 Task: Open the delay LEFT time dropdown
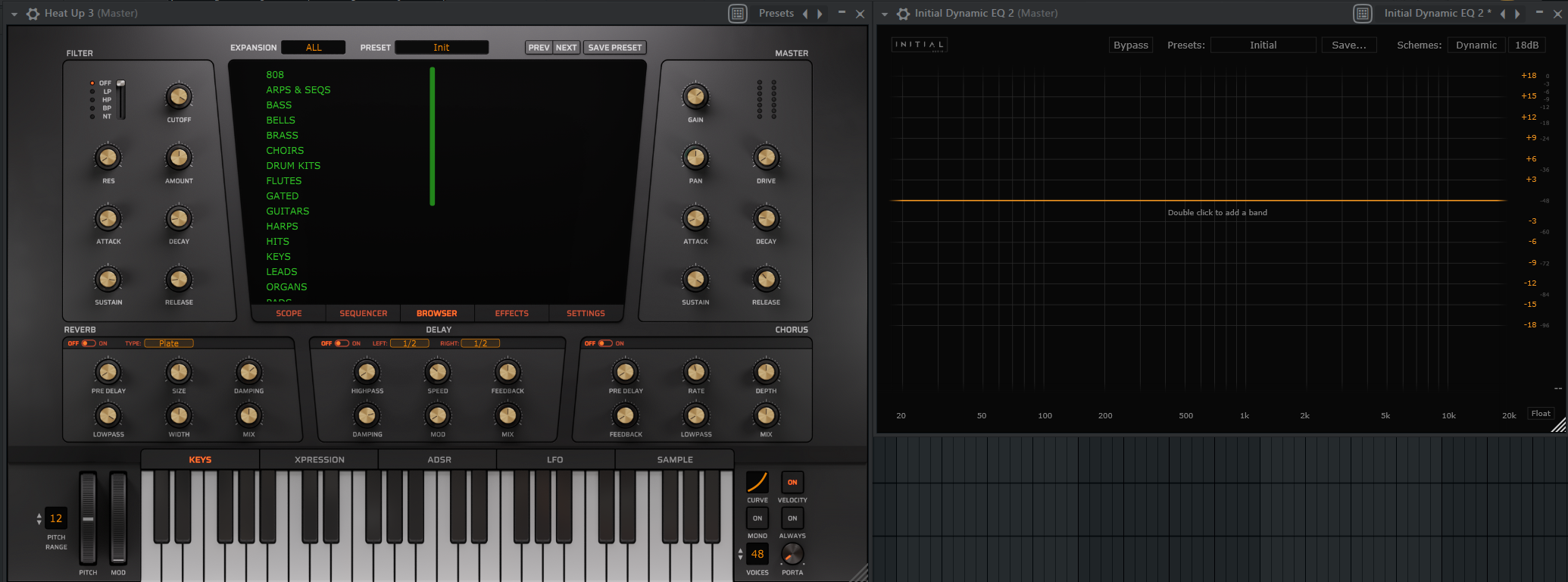tap(410, 343)
